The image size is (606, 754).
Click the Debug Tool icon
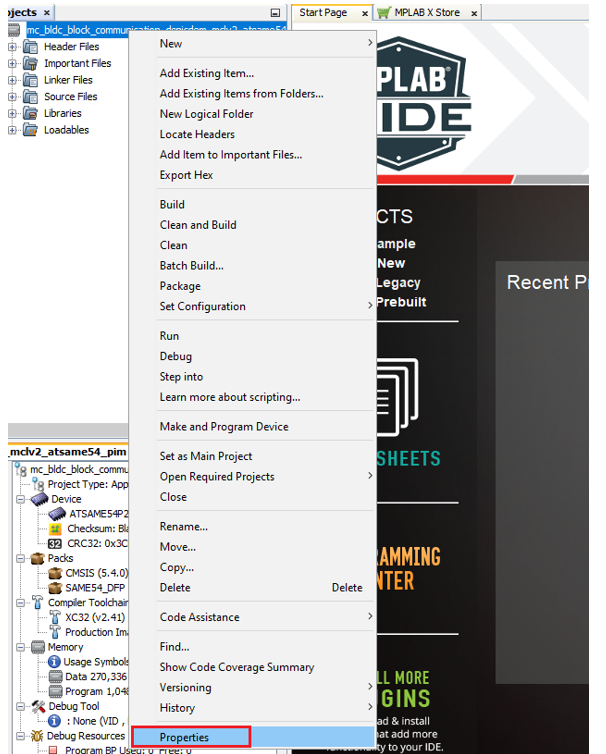coord(39,706)
